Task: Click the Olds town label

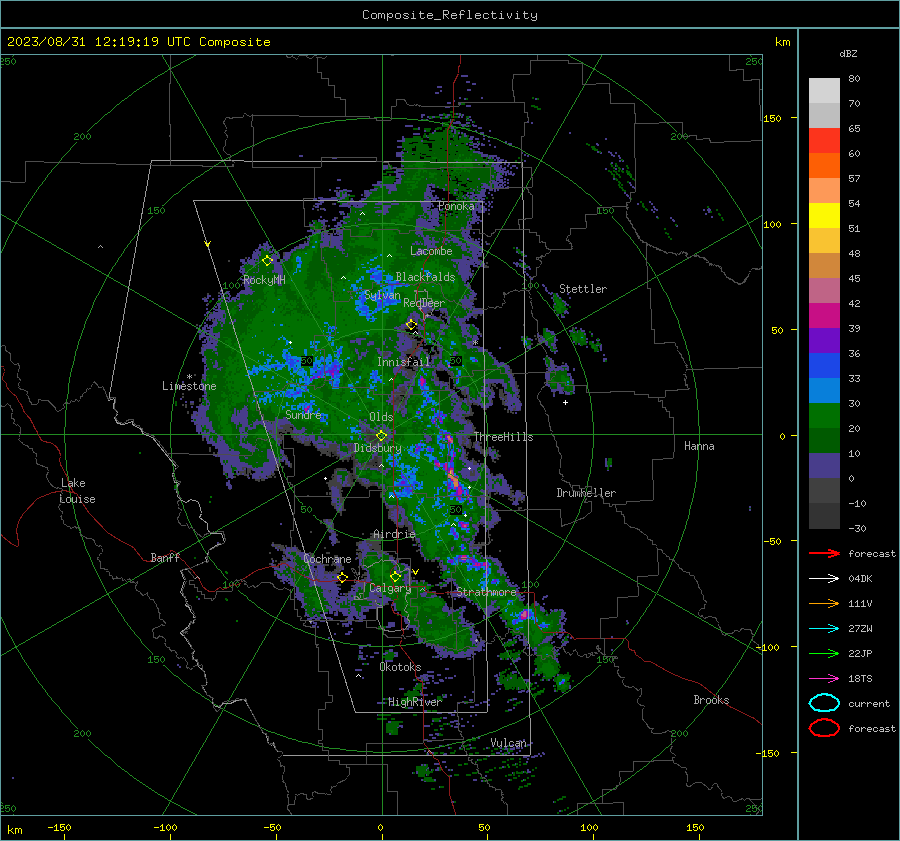Action: (x=381, y=417)
